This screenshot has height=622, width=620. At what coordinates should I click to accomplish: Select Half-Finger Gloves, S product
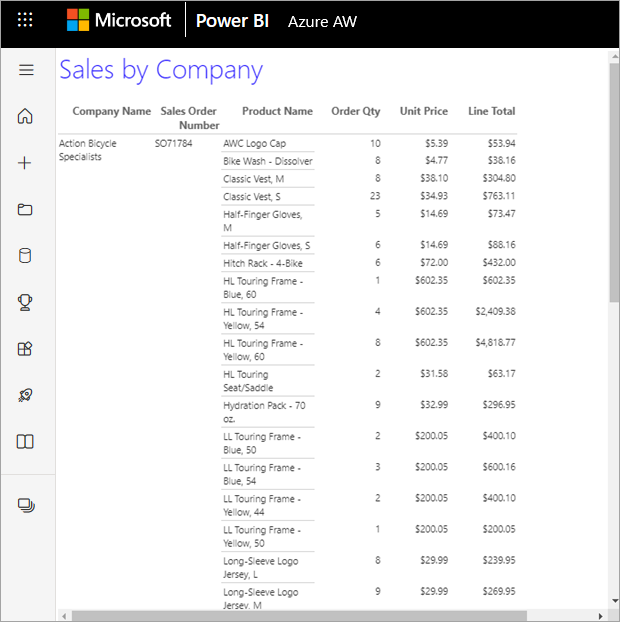(267, 246)
